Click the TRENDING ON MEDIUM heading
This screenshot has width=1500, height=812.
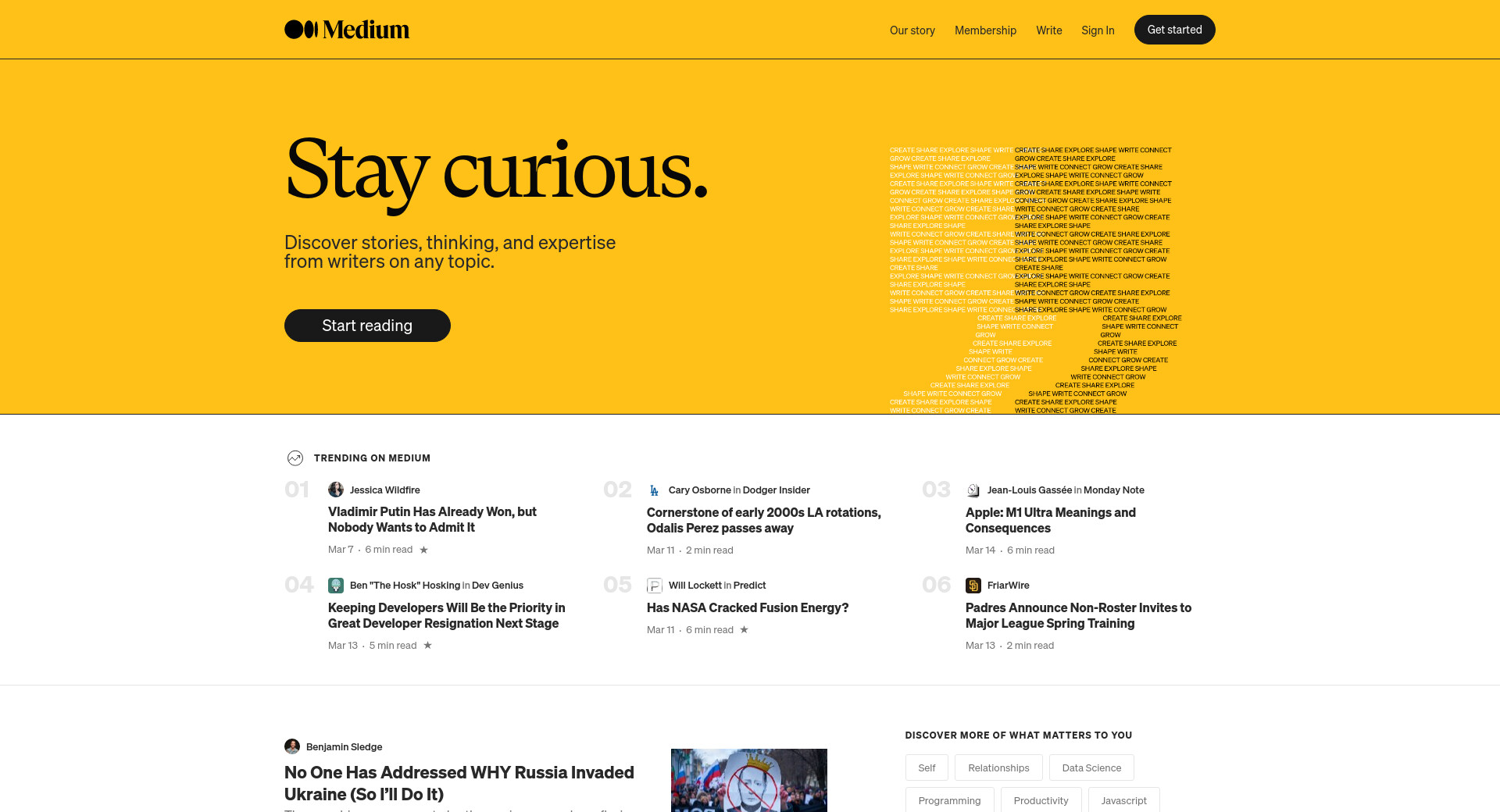pos(372,458)
